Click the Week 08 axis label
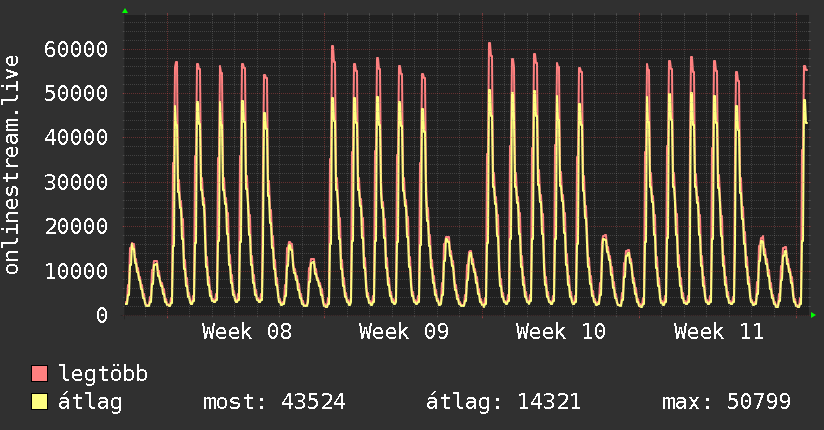 pyautogui.click(x=247, y=332)
